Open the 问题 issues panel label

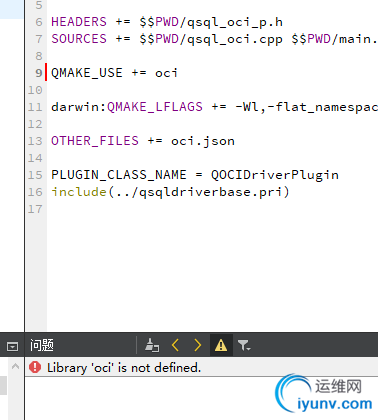click(x=42, y=345)
